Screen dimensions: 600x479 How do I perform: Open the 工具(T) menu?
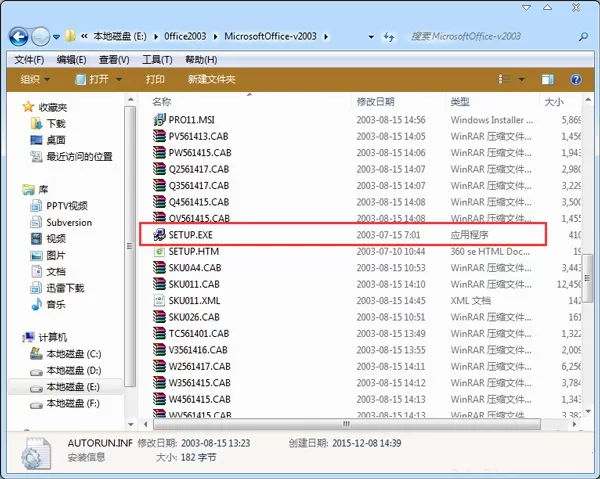157,60
